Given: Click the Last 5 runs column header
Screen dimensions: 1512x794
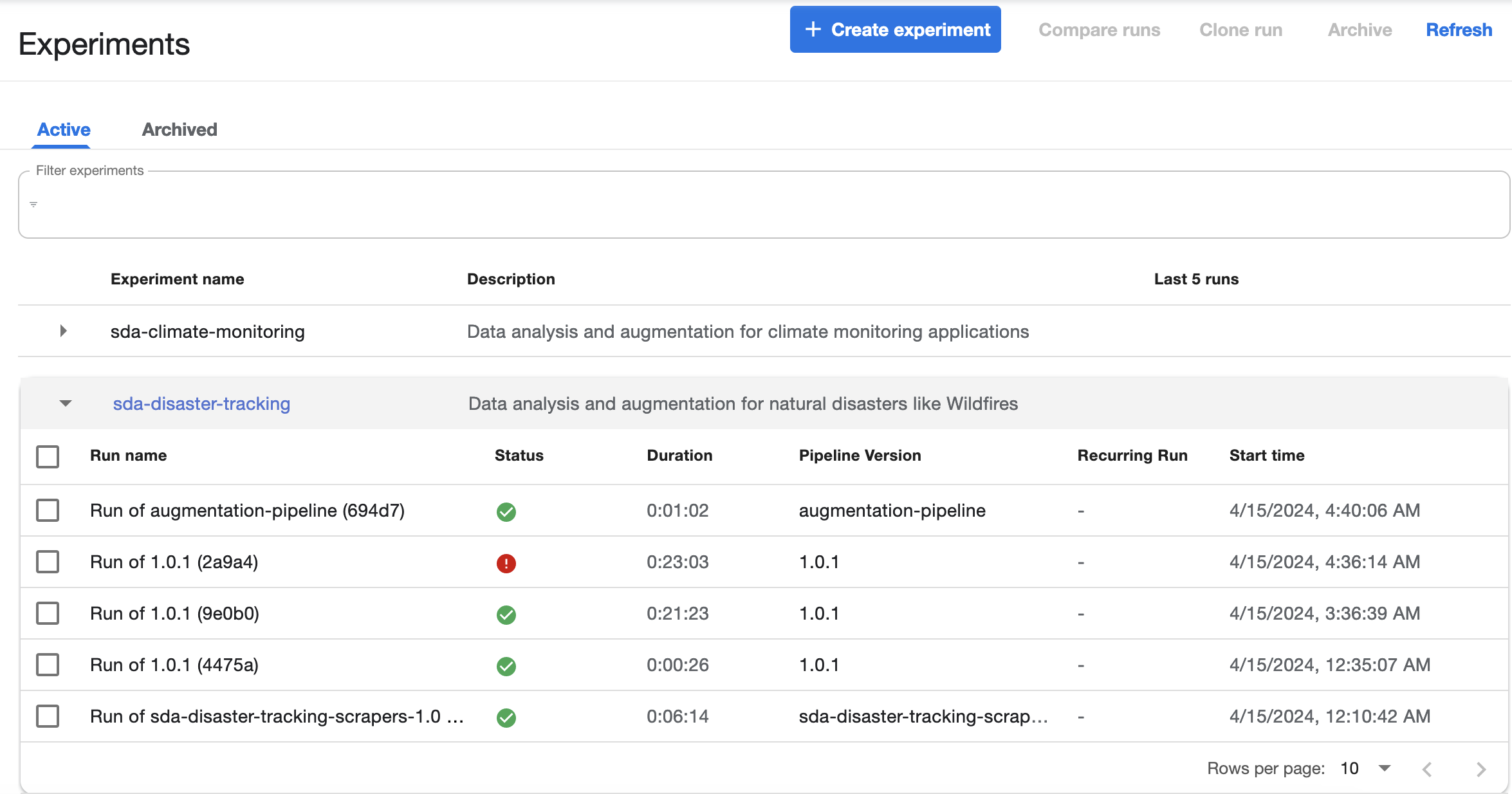Looking at the screenshot, I should tap(1196, 279).
